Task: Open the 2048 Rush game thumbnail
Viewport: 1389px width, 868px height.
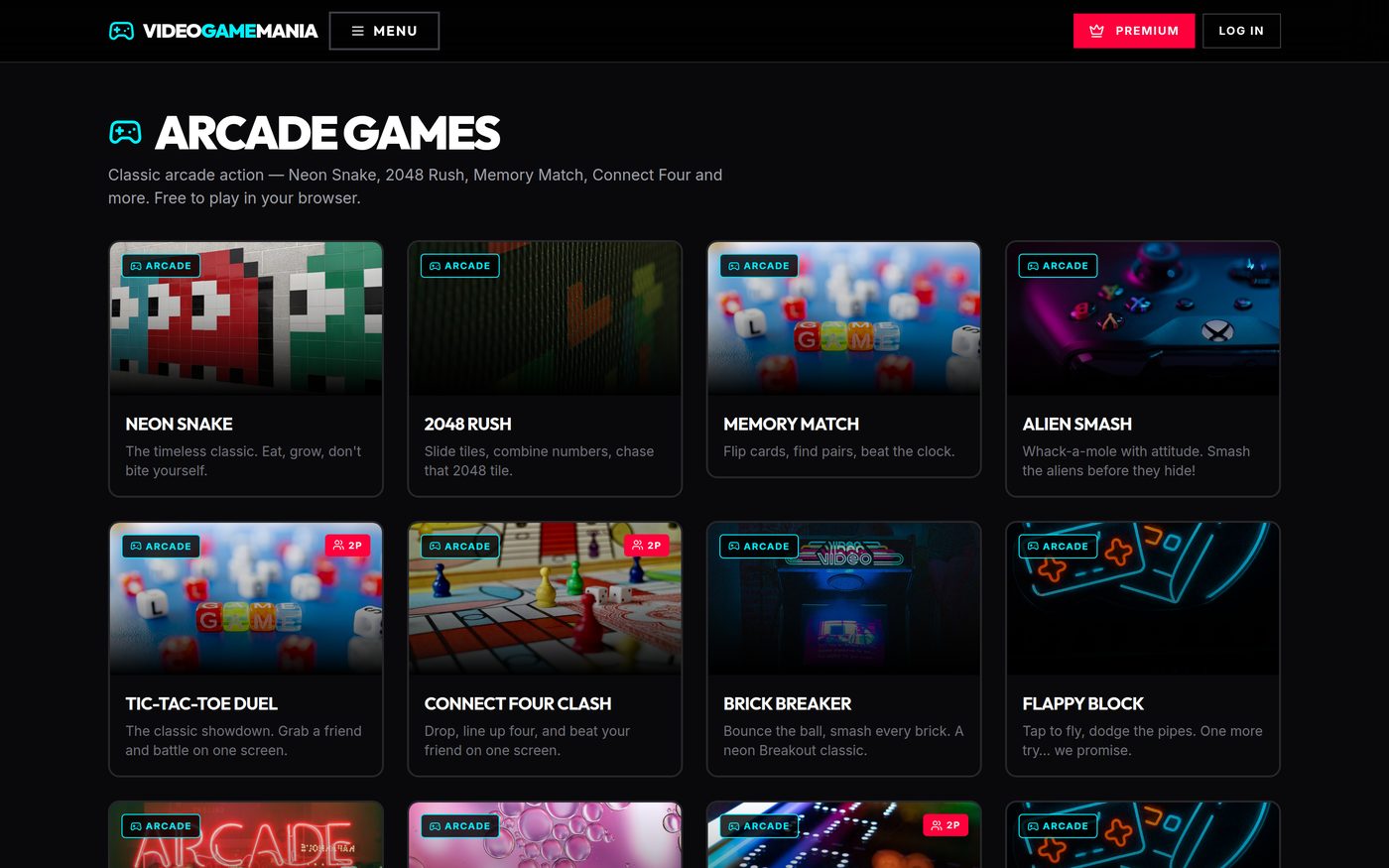Action: 545,318
